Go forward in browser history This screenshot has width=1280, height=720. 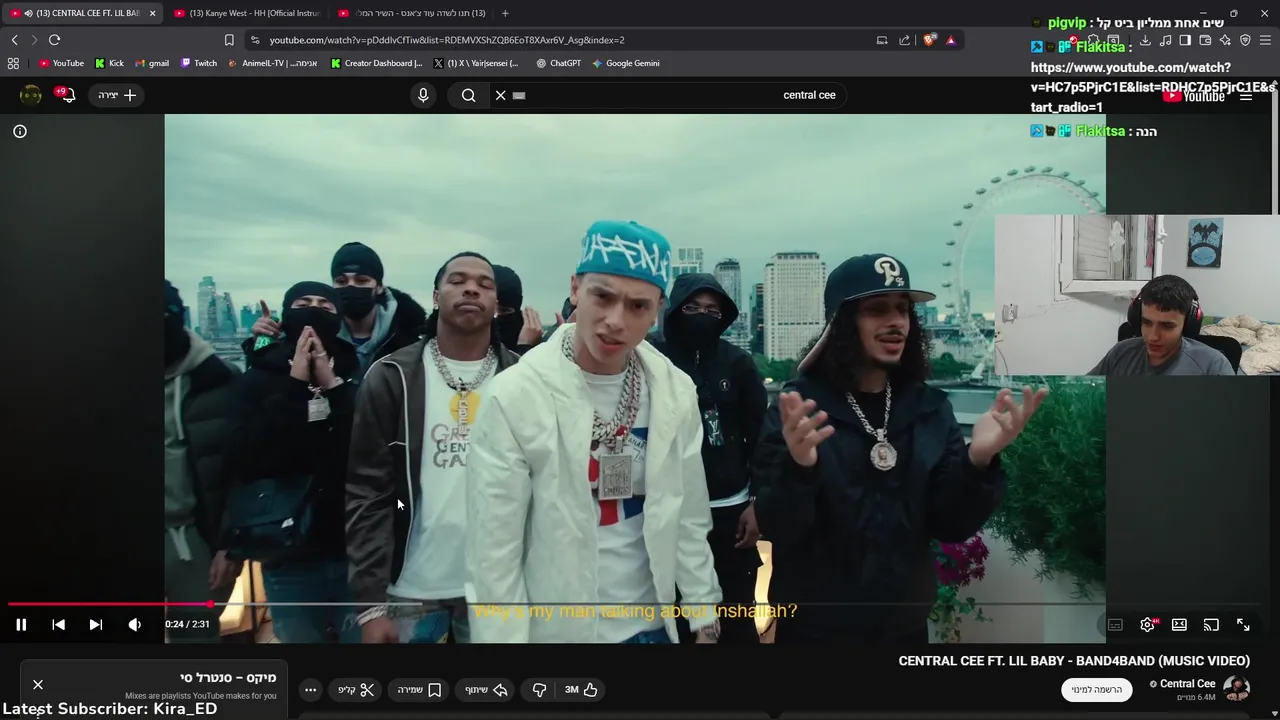tap(34, 40)
